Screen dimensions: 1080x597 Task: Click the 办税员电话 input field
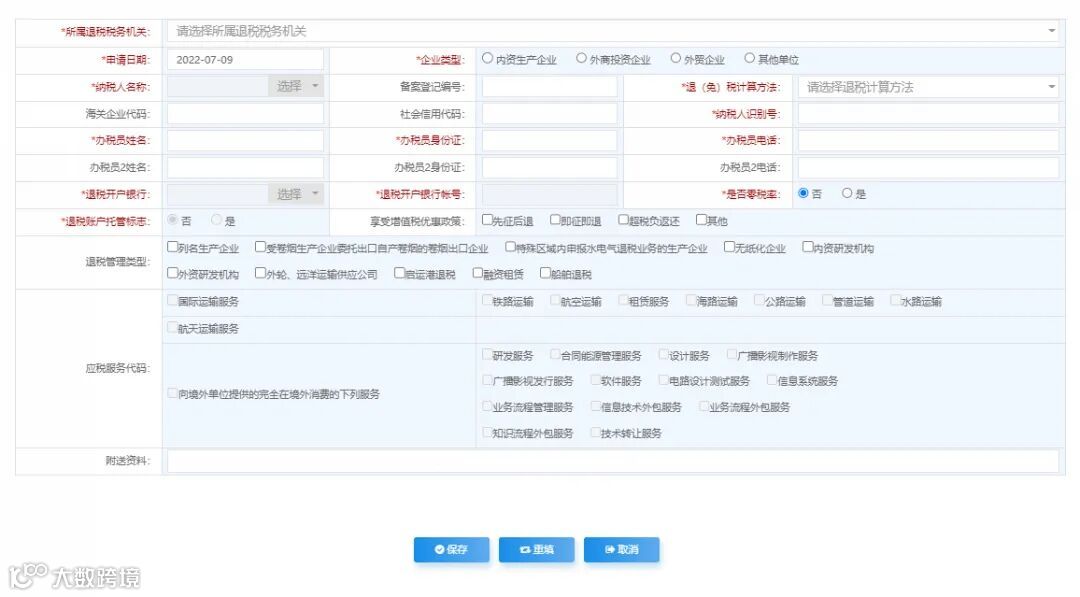(928, 140)
